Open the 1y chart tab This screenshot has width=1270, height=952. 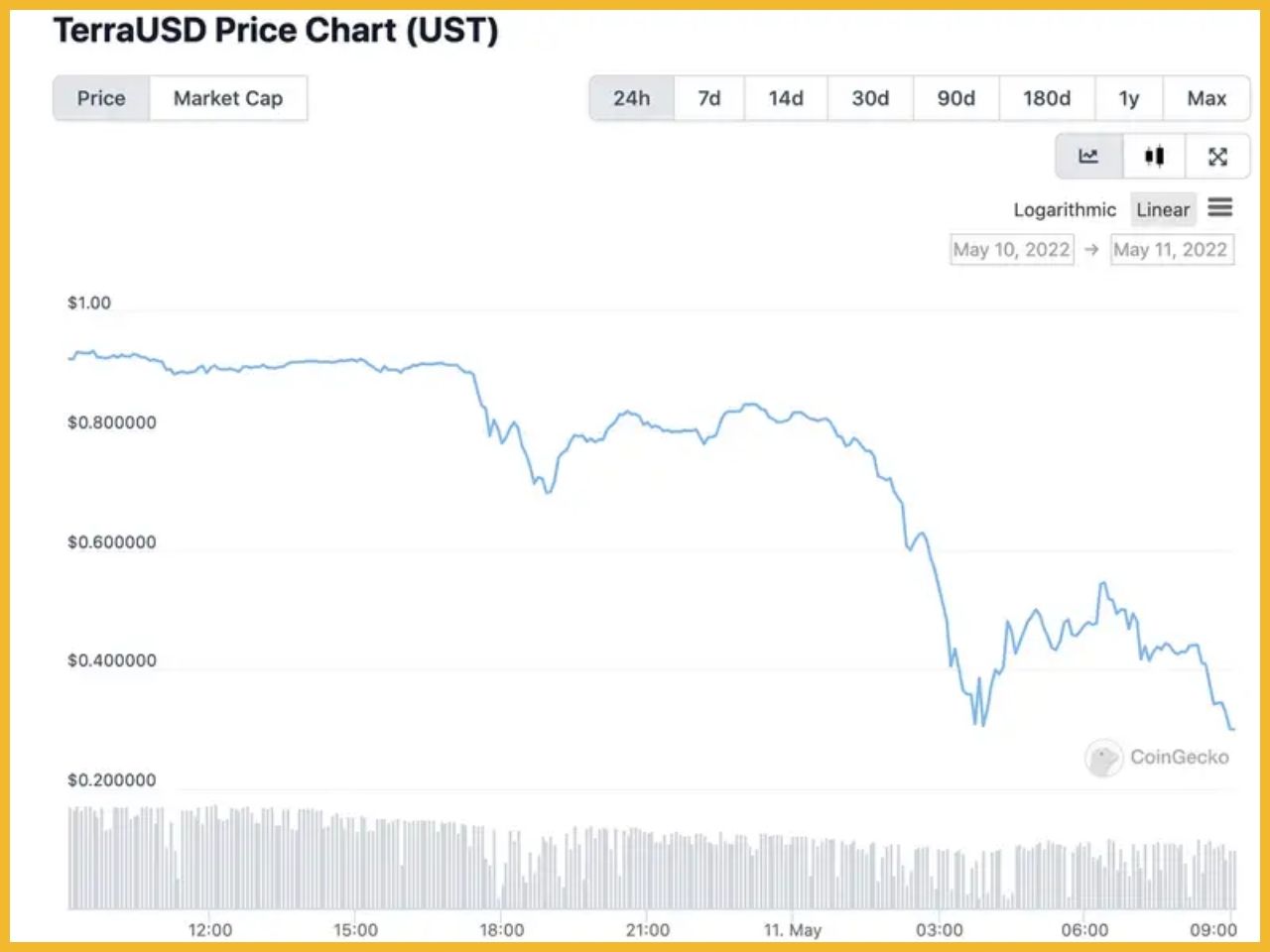[x=1128, y=98]
